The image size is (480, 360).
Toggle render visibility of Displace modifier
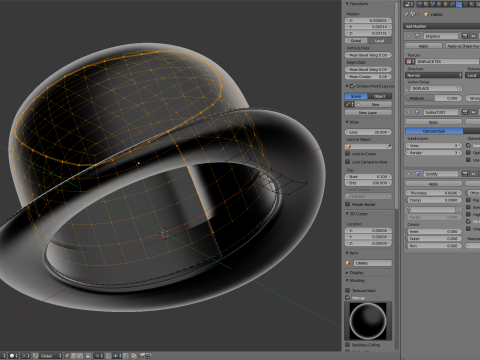point(465,36)
